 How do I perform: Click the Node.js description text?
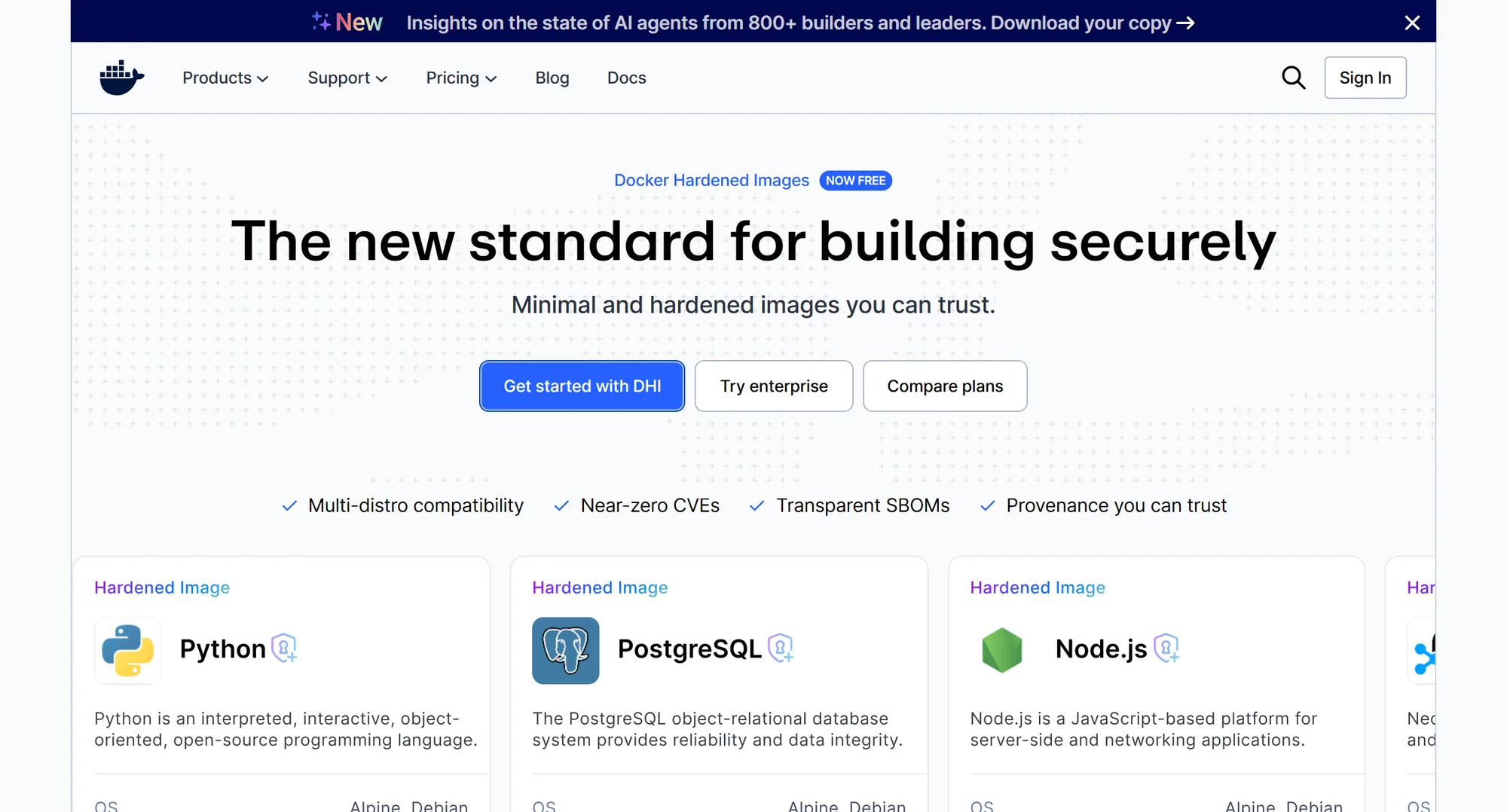pos(1144,729)
